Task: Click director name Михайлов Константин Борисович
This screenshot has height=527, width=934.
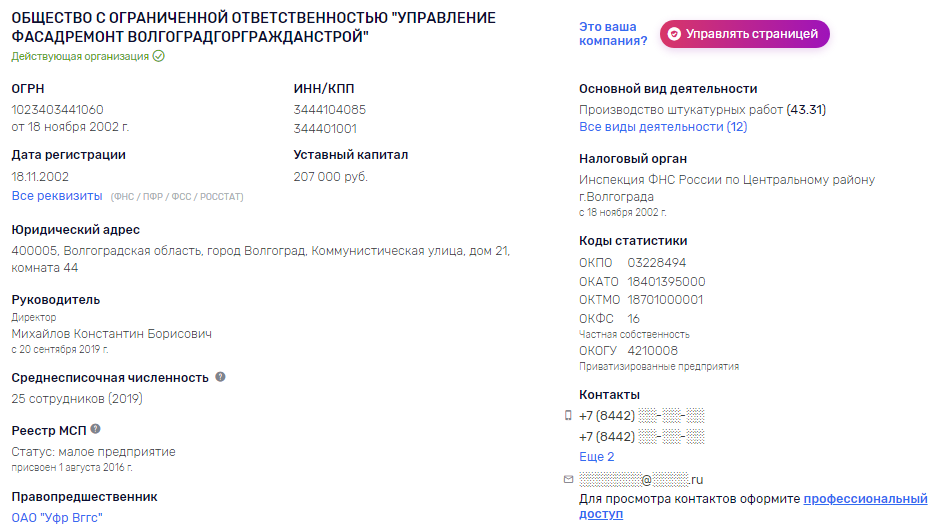Action: pyautogui.click(x=111, y=333)
